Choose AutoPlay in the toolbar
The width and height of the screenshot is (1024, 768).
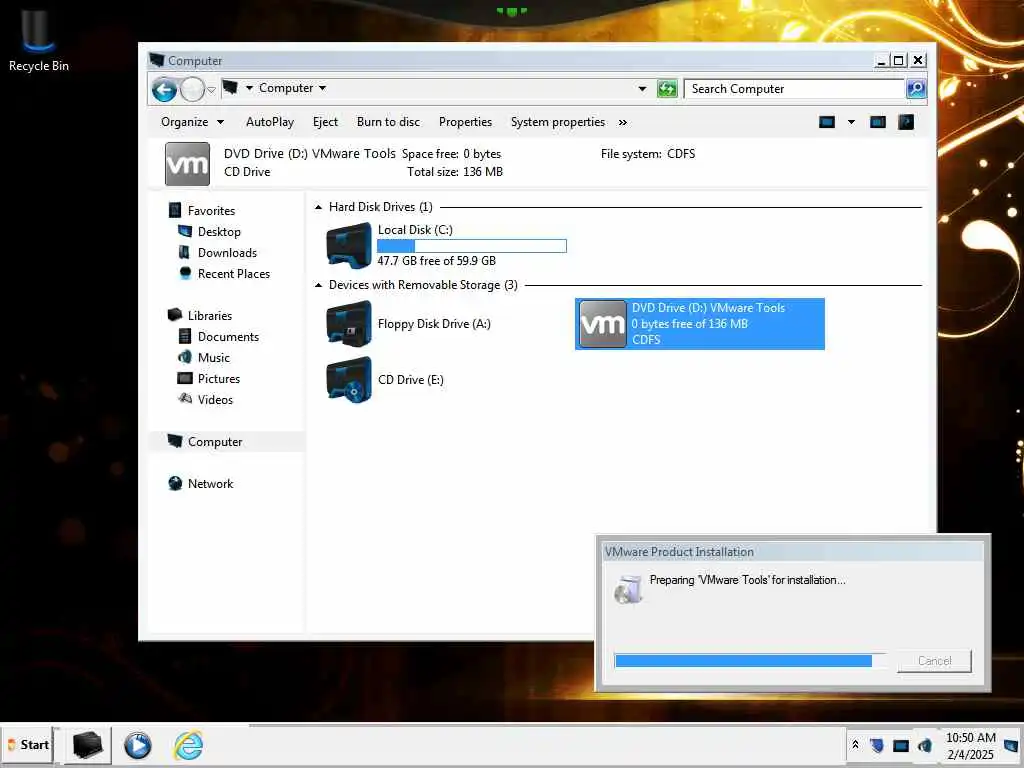[x=270, y=122]
